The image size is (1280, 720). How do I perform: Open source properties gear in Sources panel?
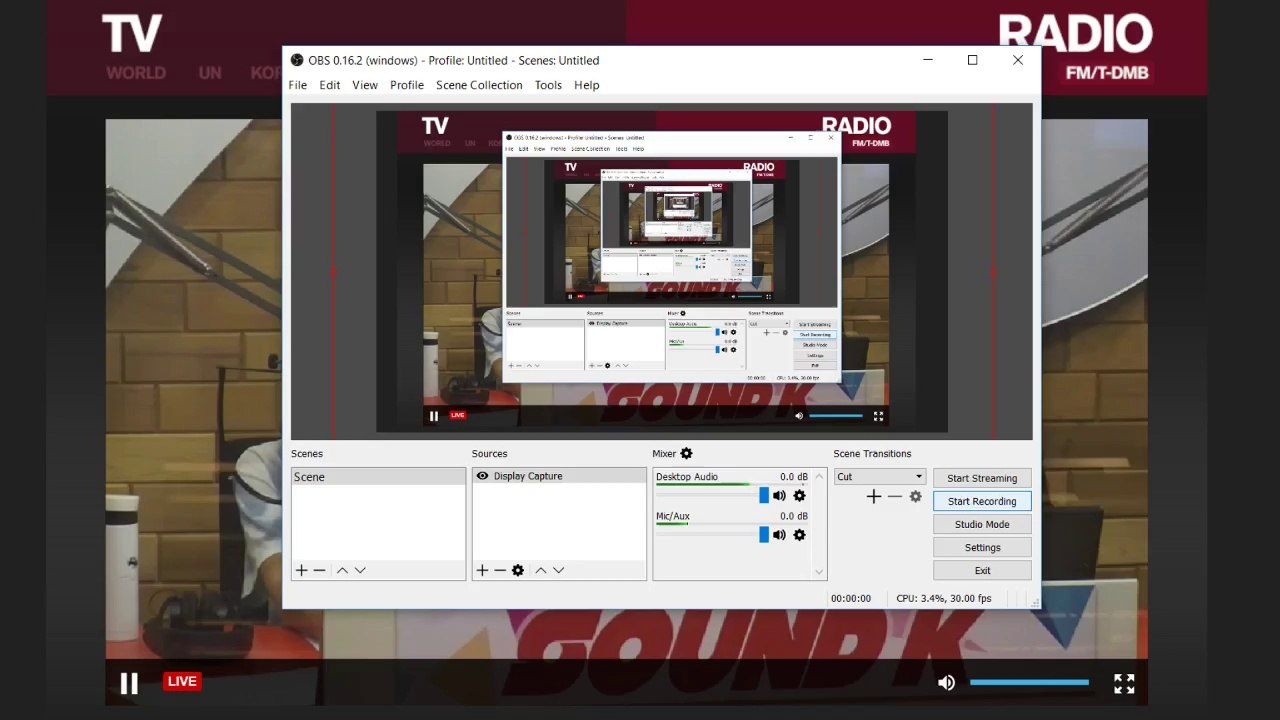point(518,570)
